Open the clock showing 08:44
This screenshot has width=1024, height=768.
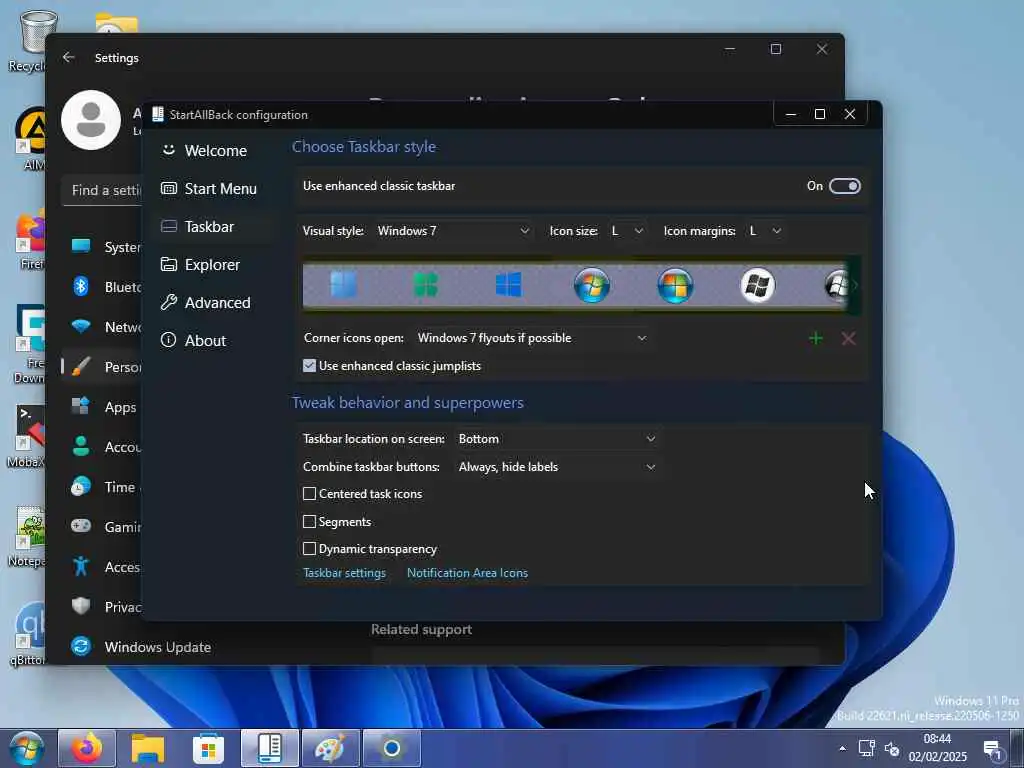pyautogui.click(x=937, y=748)
